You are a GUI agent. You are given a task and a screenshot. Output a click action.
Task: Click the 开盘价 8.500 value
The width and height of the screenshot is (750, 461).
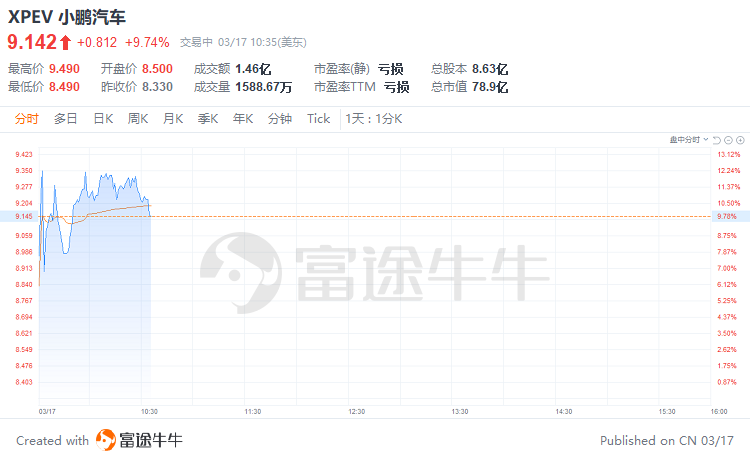pyautogui.click(x=157, y=69)
